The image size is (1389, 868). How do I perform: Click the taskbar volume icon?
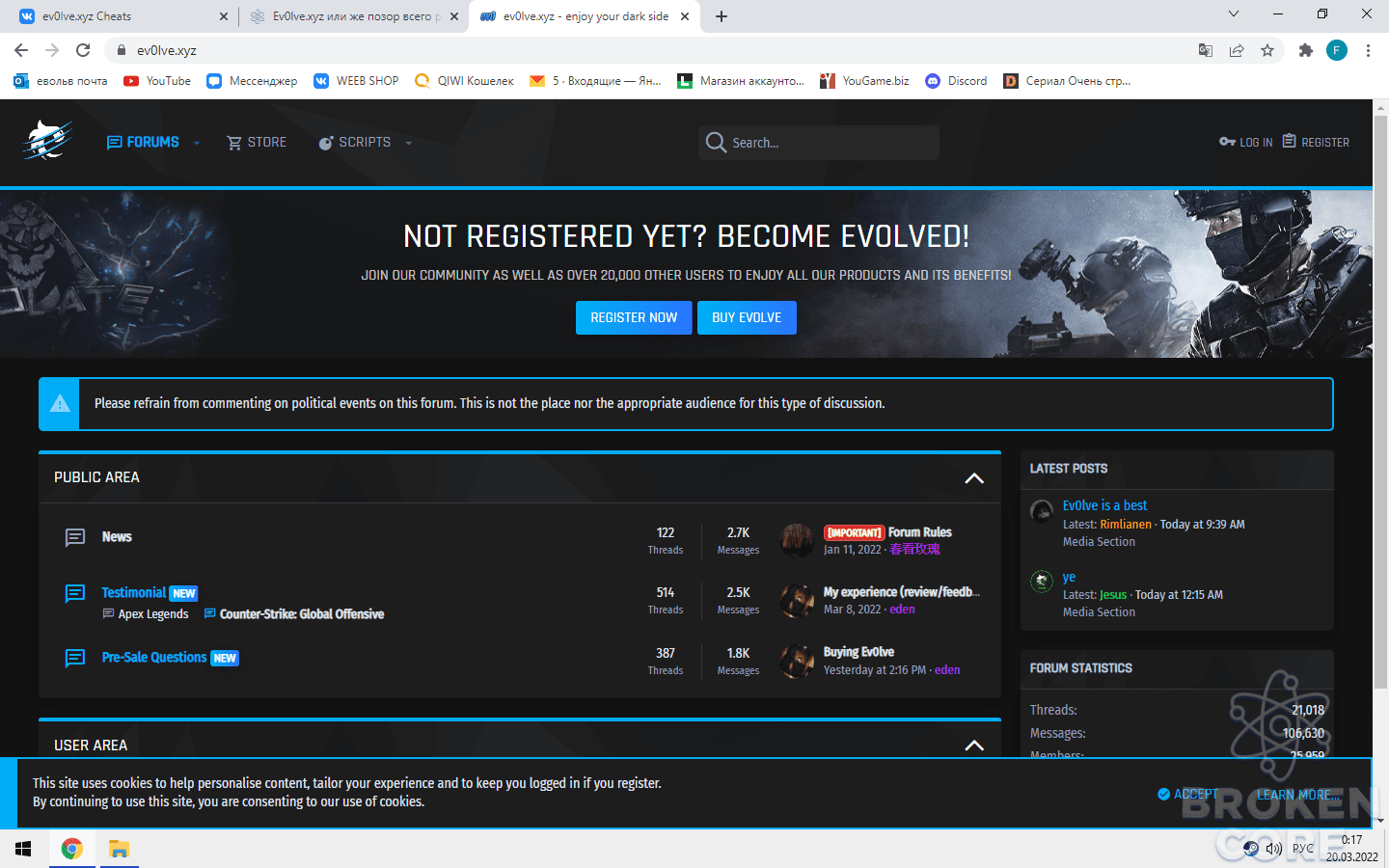click(1274, 849)
